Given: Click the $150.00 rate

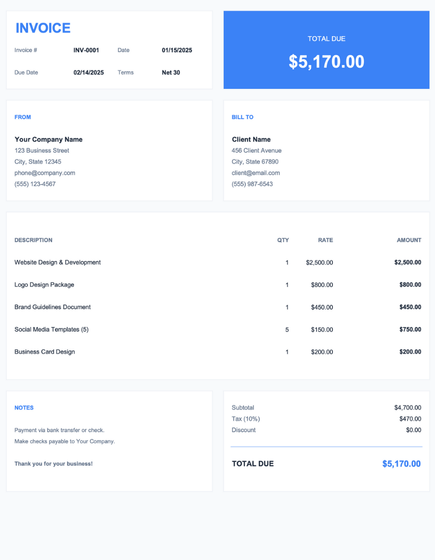Looking at the screenshot, I should point(322,330).
